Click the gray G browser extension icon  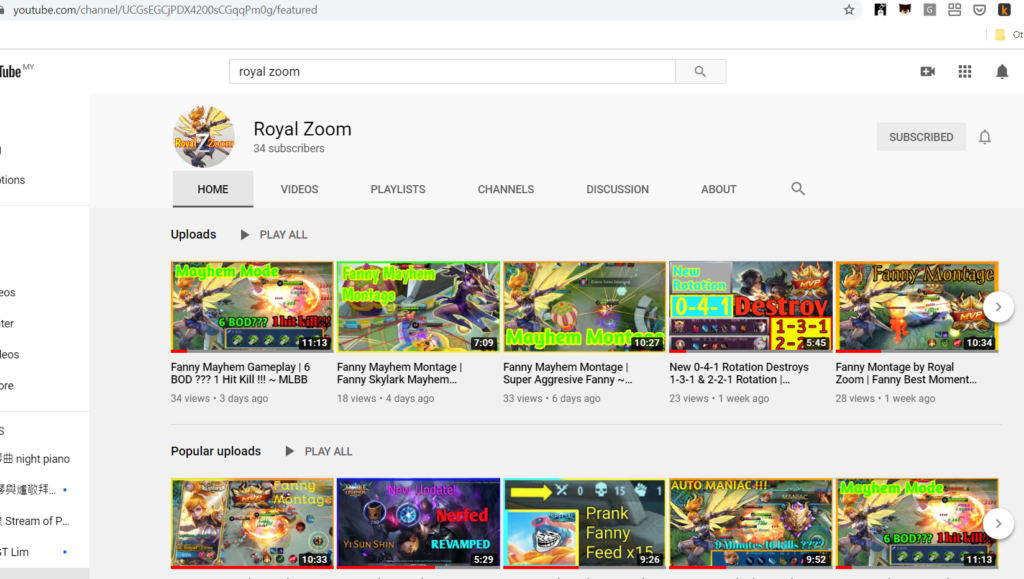pyautogui.click(x=929, y=10)
